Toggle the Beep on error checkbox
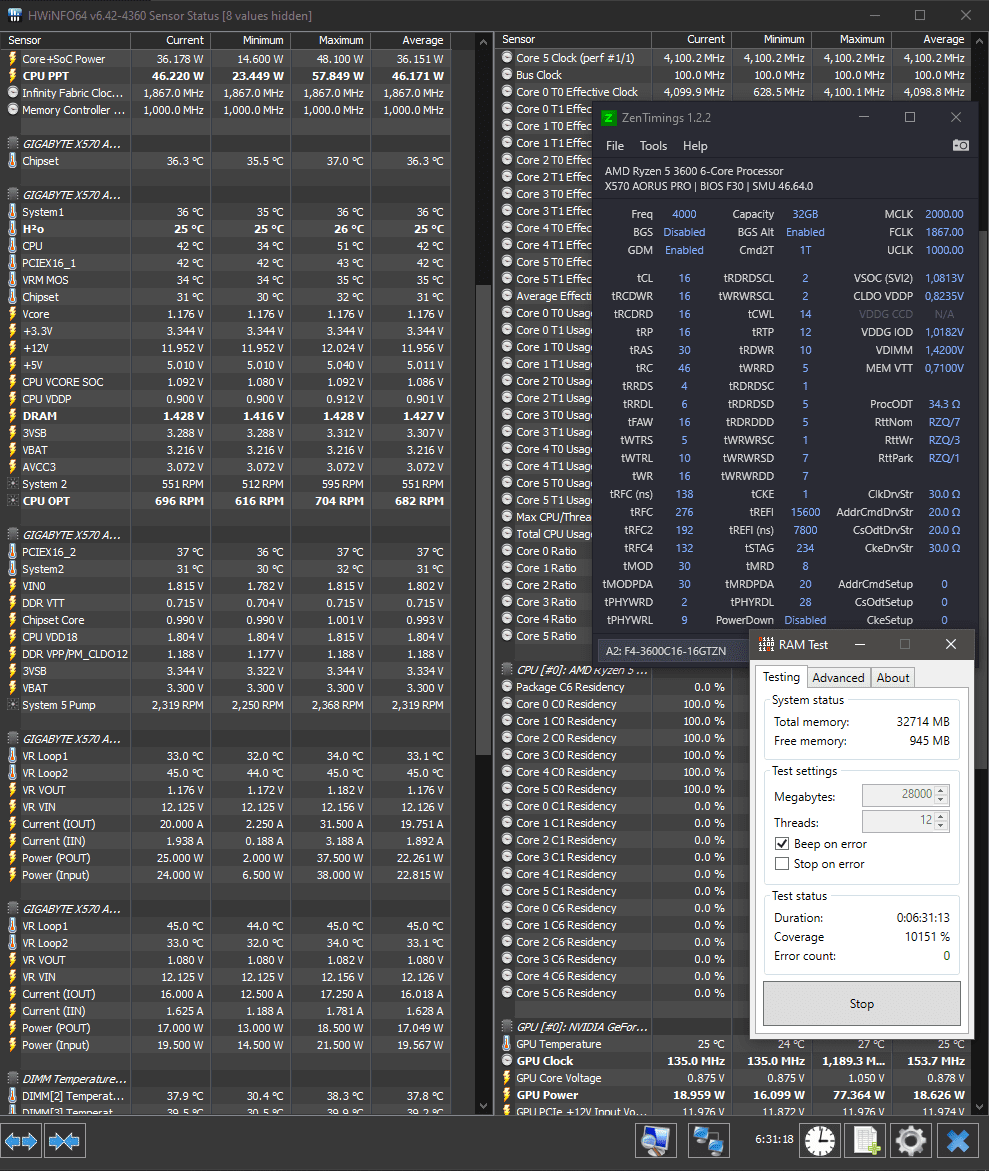The height and width of the screenshot is (1171, 989). [782, 843]
